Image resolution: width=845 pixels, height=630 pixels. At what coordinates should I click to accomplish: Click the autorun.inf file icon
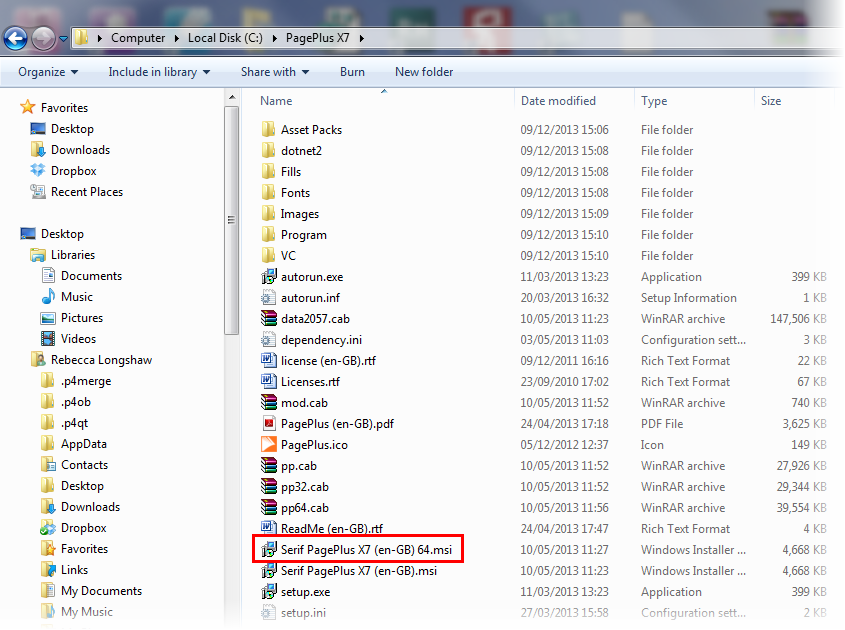pos(268,297)
